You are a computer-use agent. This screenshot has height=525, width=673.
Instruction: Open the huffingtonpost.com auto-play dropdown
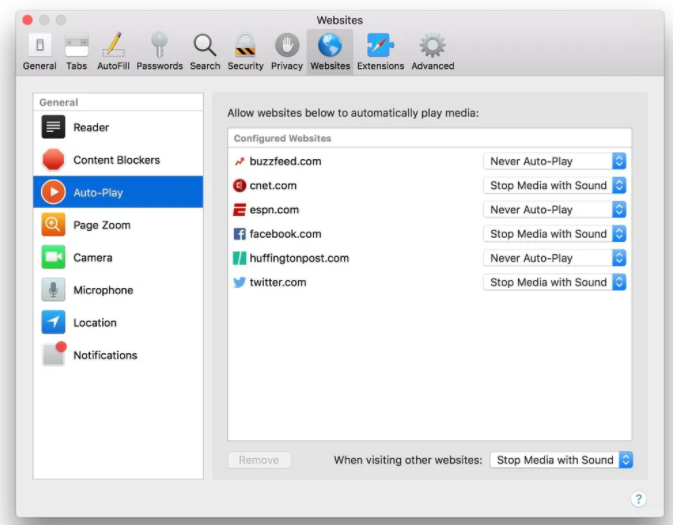tap(554, 258)
